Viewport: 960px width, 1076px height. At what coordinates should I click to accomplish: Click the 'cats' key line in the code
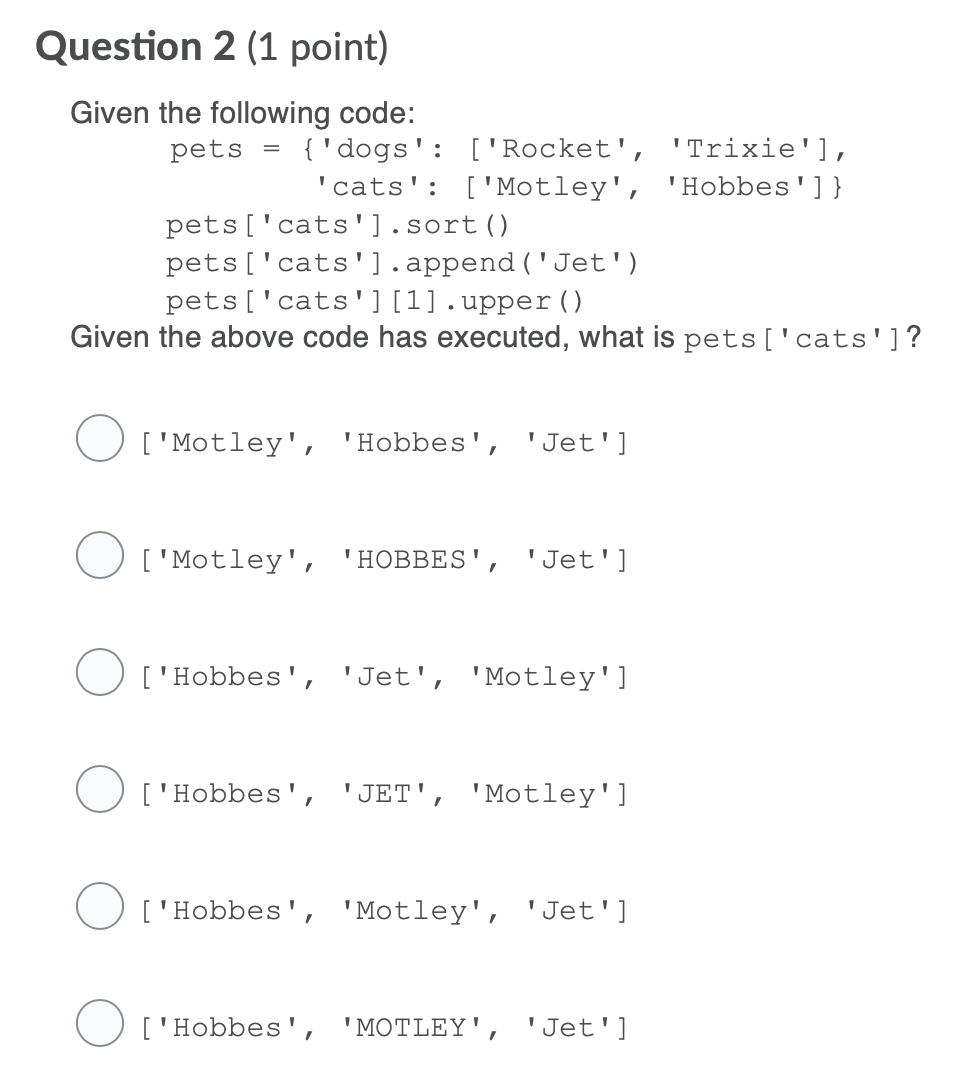click(580, 186)
